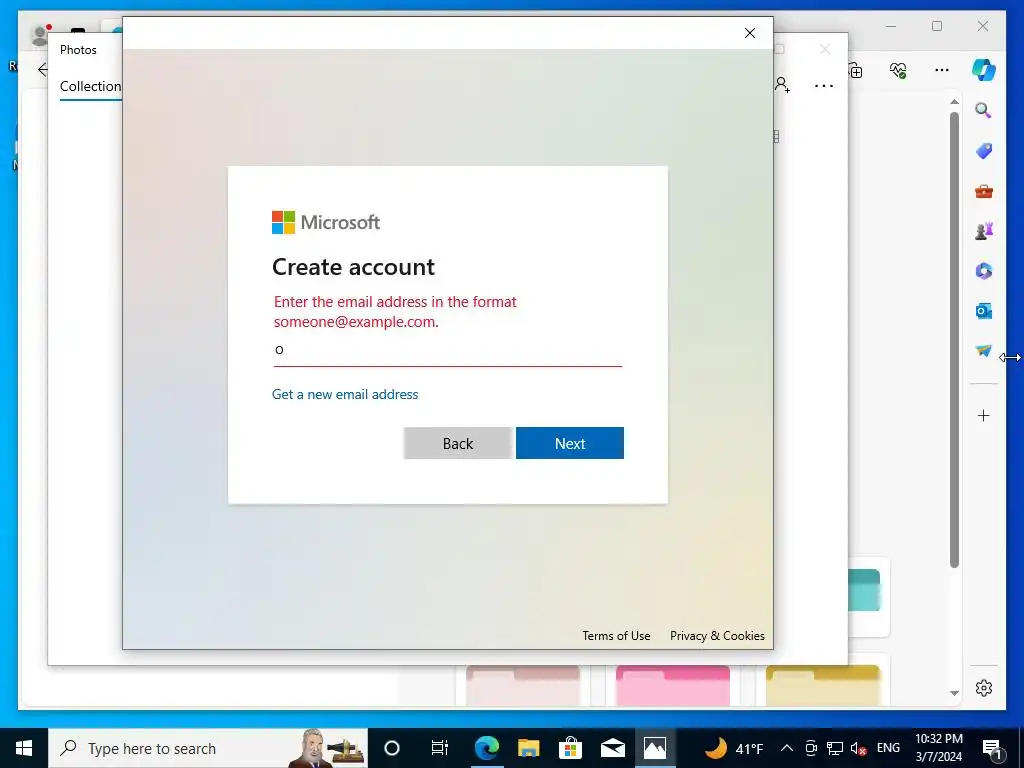Click the Edge scrollbar up arrow
This screenshot has height=768, width=1024.
coord(954,102)
